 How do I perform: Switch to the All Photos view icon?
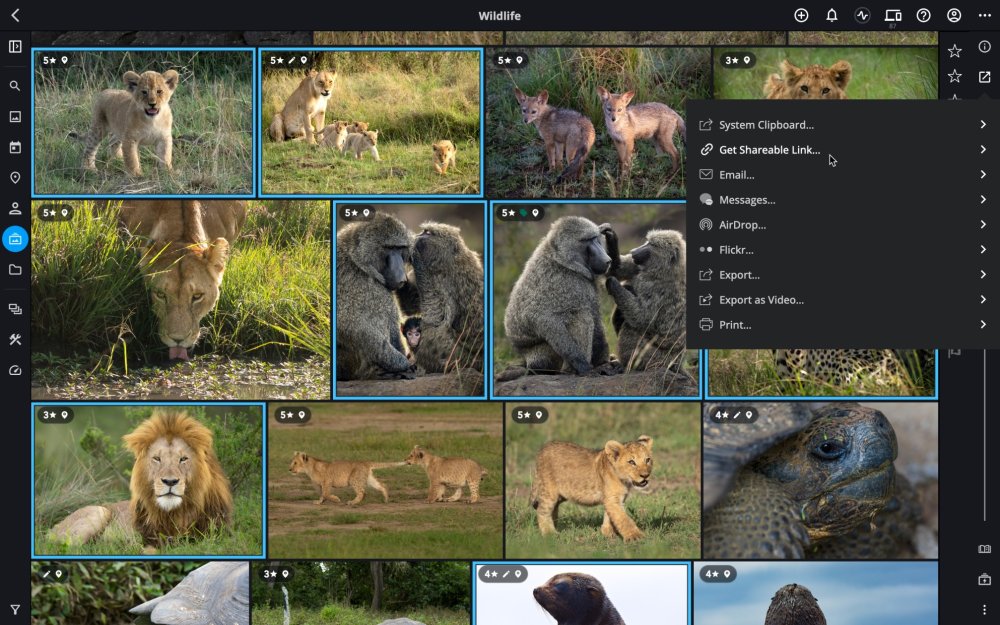[x=15, y=116]
